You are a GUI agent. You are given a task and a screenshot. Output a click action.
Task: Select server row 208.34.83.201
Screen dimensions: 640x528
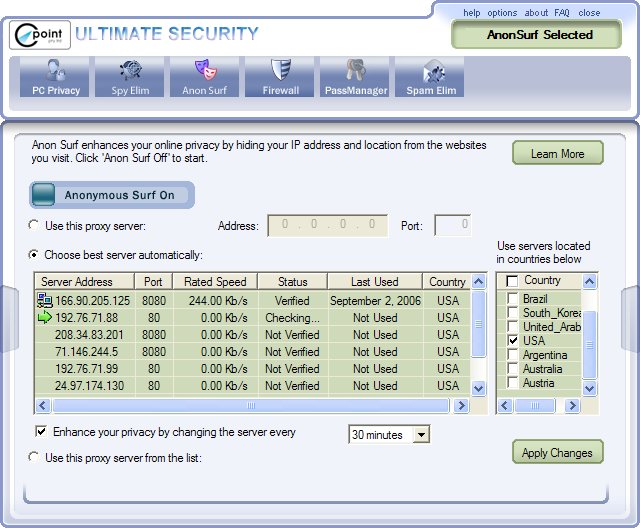252,335
